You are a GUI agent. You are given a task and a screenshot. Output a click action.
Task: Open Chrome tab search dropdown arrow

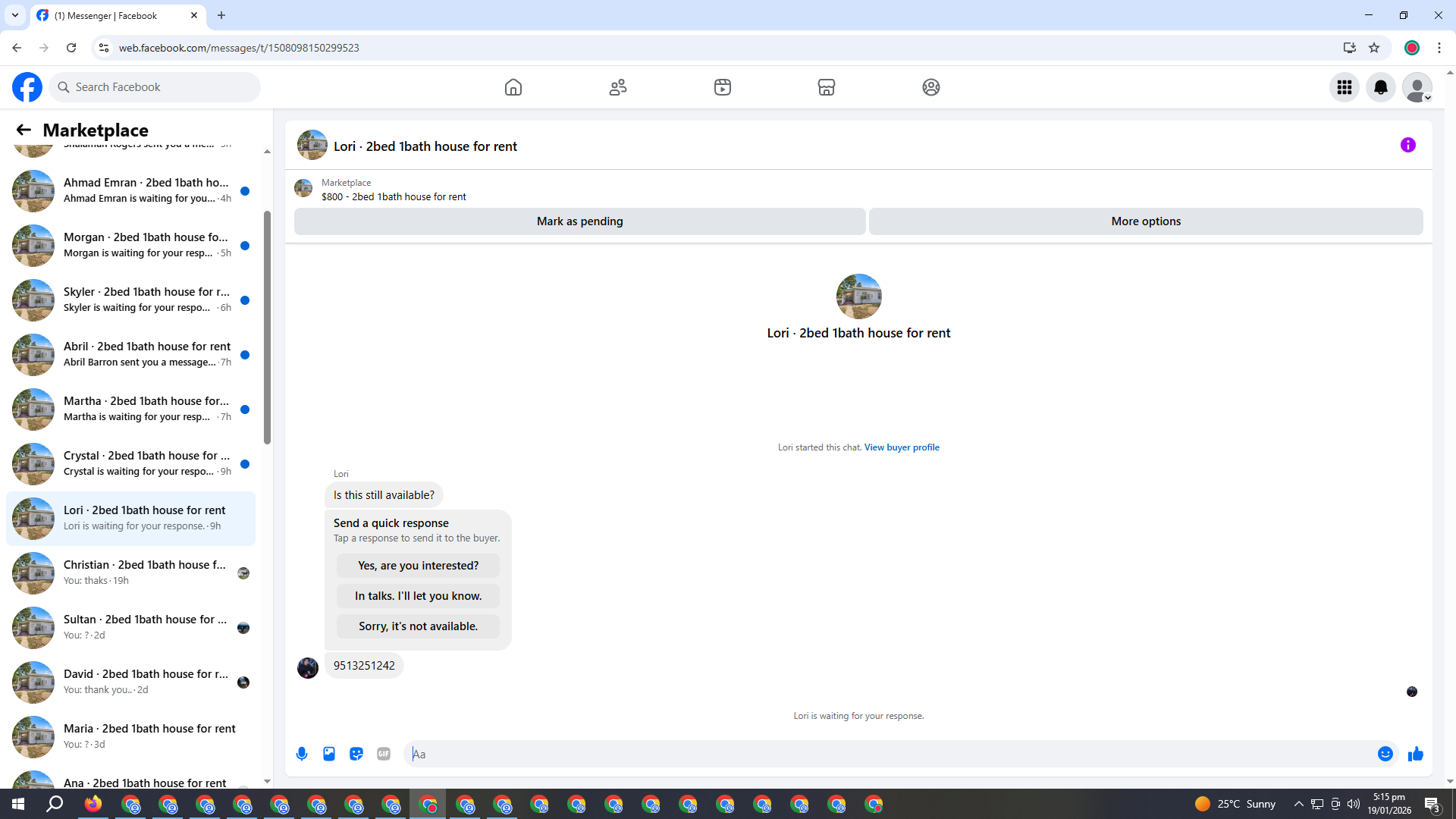14,15
